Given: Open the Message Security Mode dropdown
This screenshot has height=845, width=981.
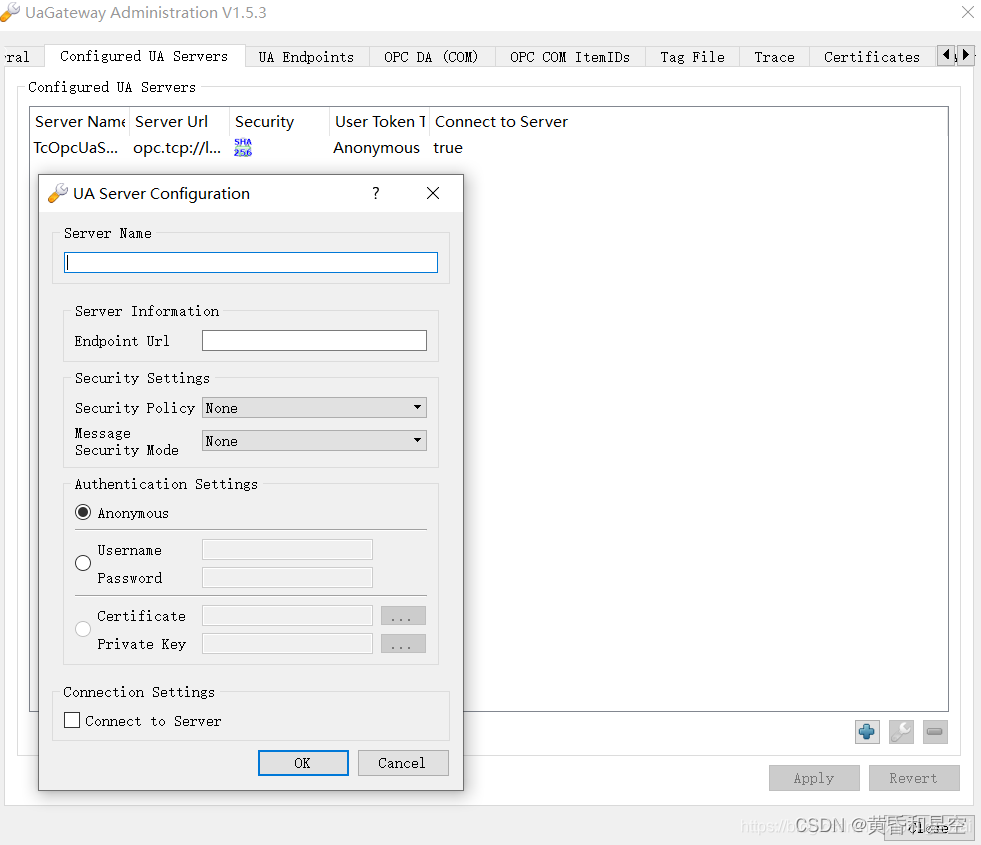Looking at the screenshot, I should pyautogui.click(x=314, y=441).
